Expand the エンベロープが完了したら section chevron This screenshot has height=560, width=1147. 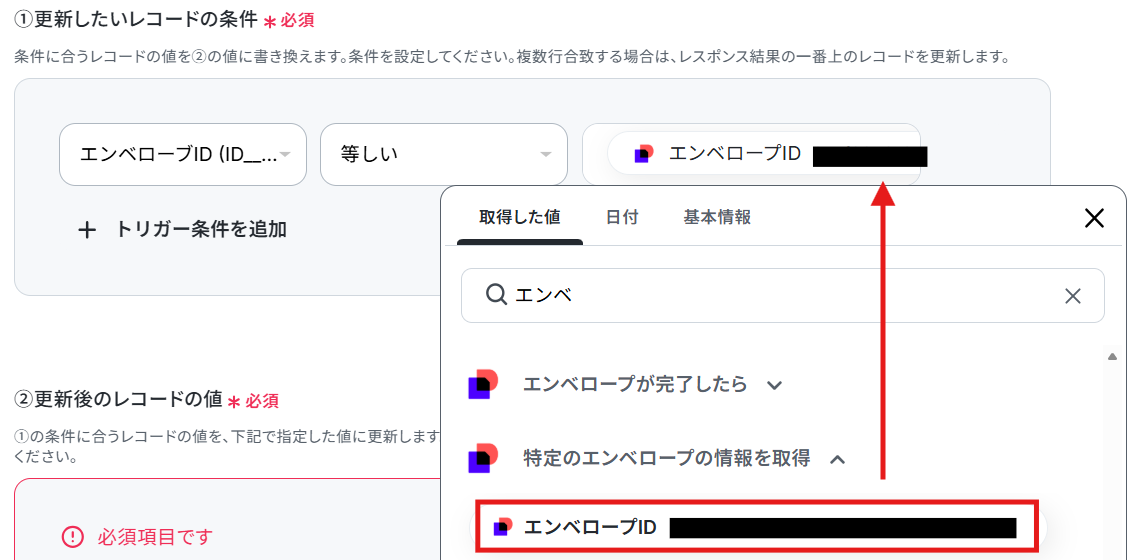click(x=775, y=385)
